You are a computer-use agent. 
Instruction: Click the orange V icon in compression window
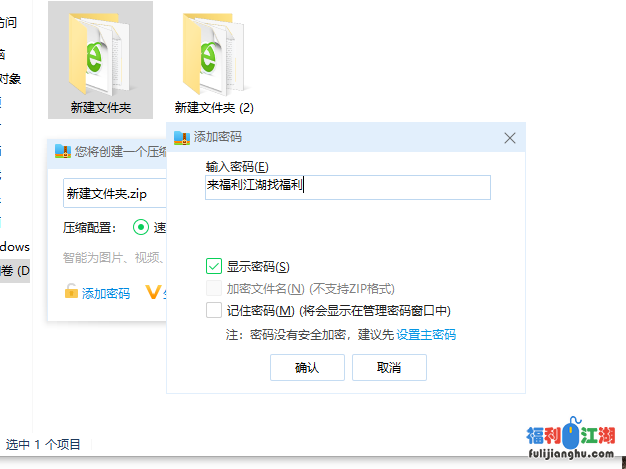[153, 292]
